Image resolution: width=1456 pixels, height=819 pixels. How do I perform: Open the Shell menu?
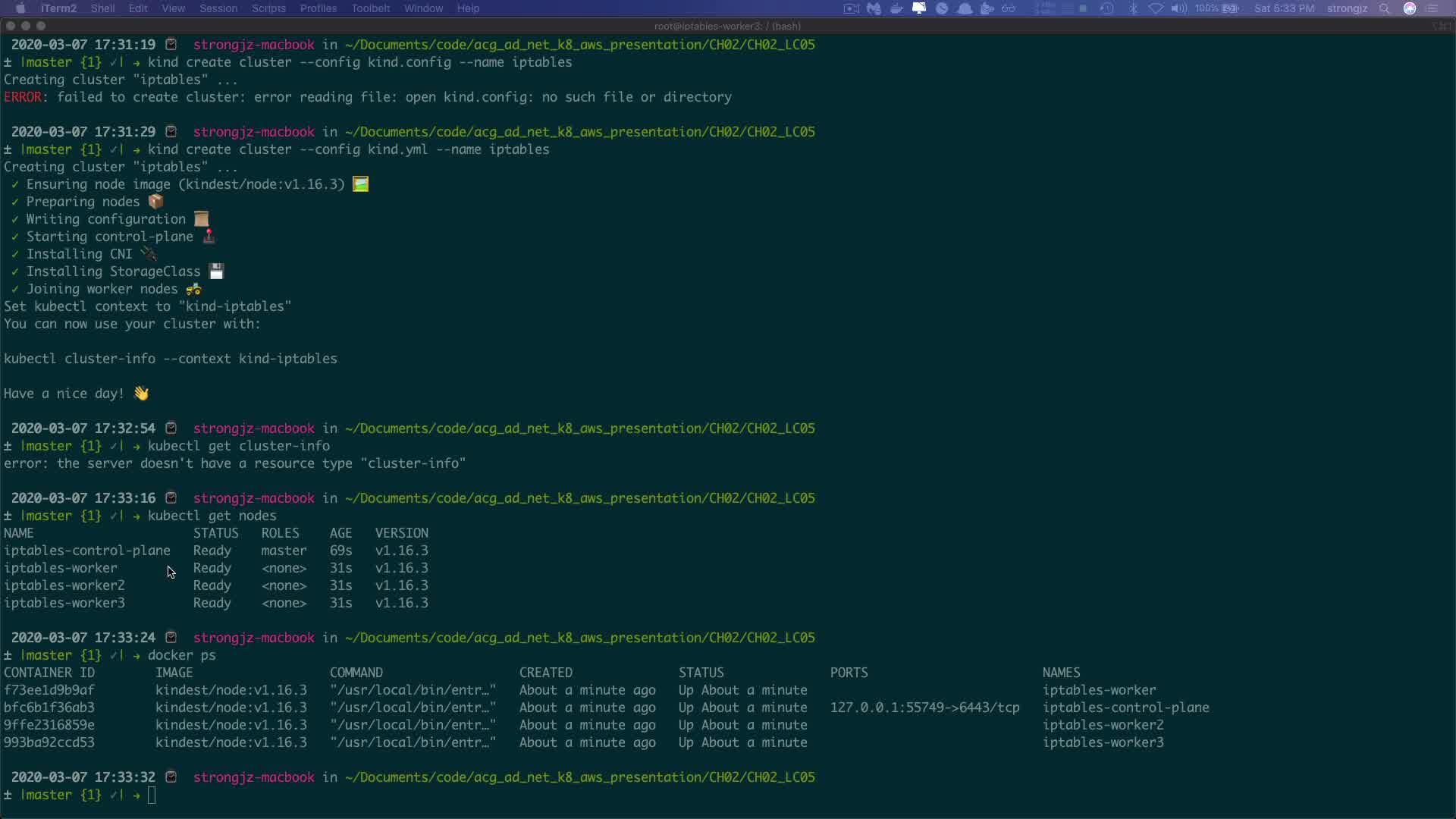102,8
